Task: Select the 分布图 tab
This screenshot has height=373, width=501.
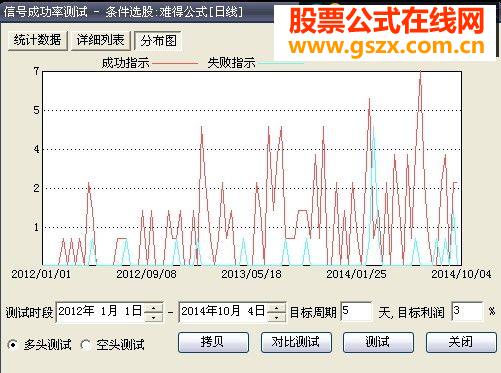Action: [158, 41]
